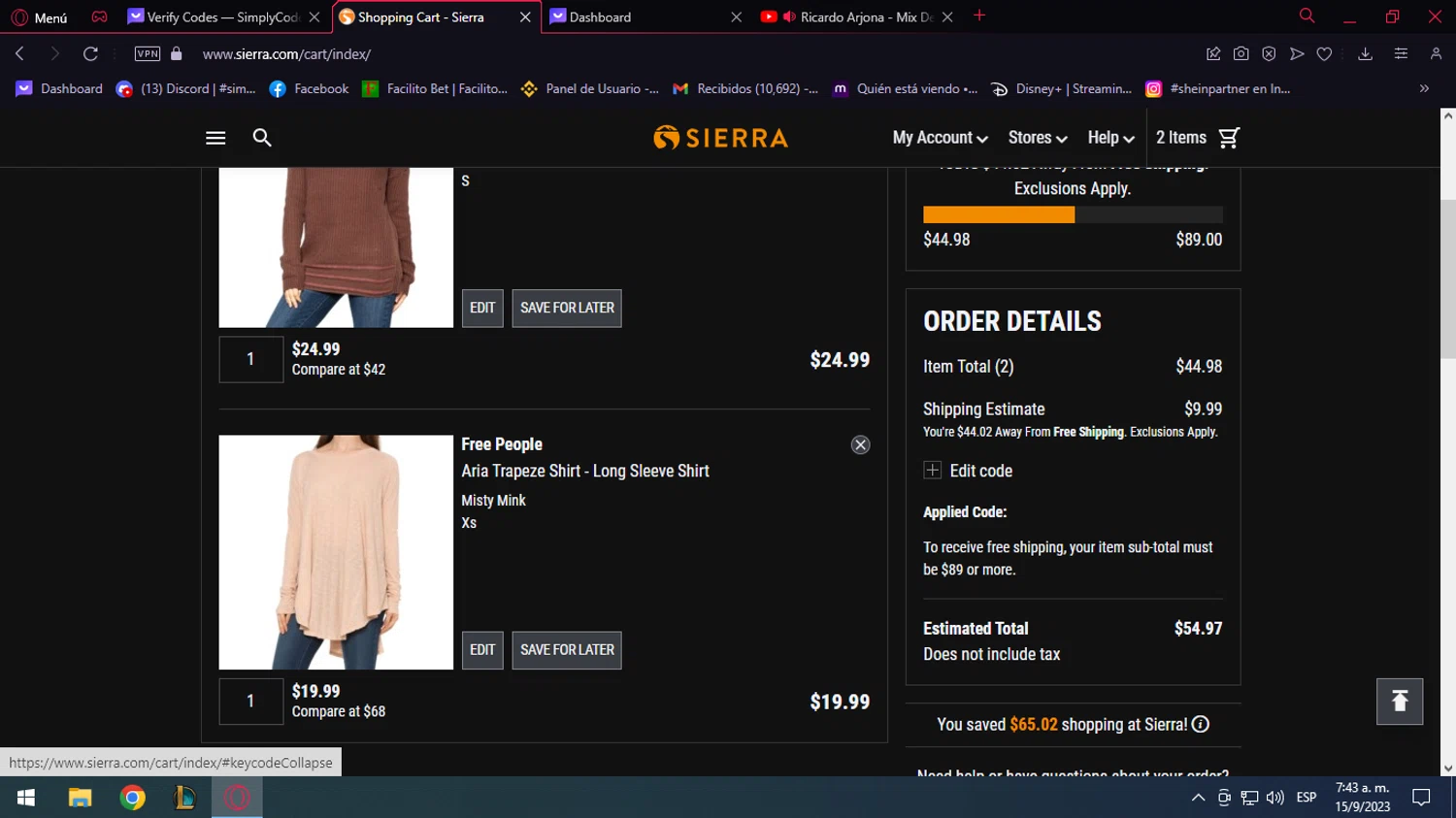Open the browser profile icon
1456x818 pixels.
click(1436, 54)
